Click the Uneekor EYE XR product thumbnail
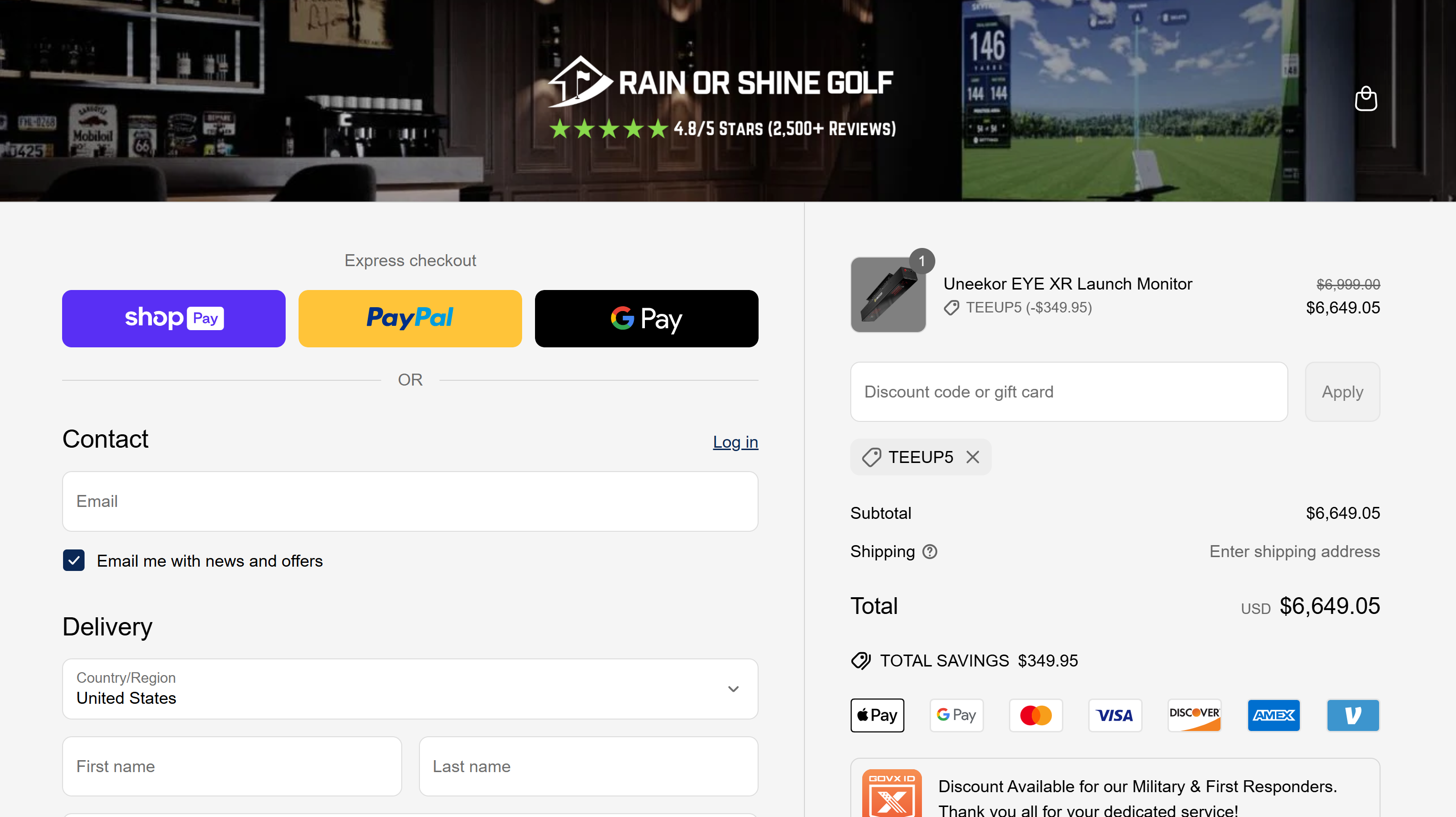 pos(888,295)
